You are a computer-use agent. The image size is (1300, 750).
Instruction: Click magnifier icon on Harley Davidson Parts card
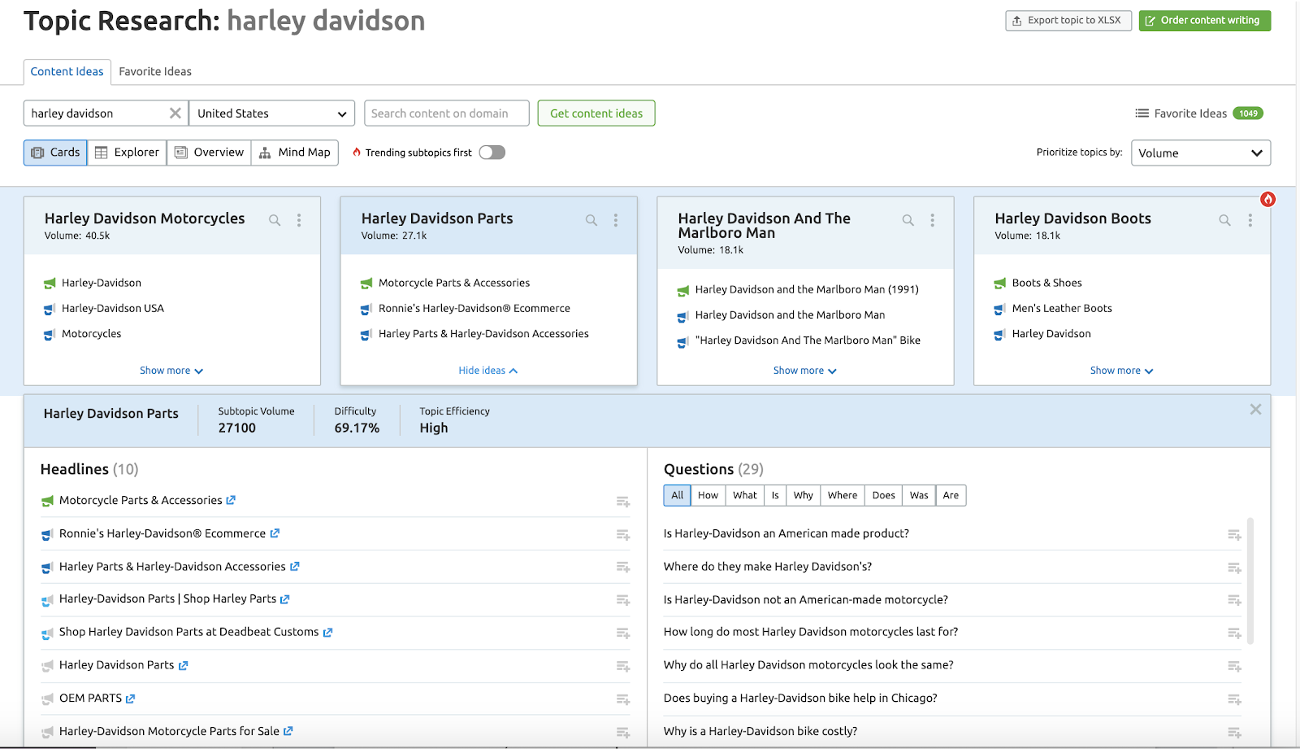click(x=591, y=220)
